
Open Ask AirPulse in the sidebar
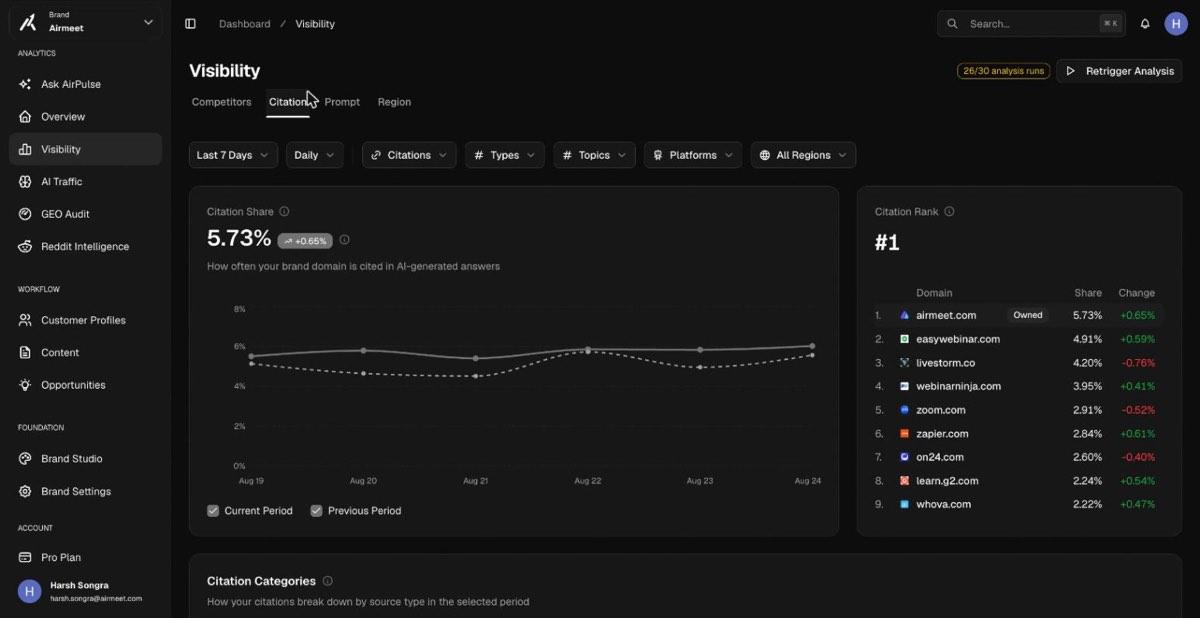(x=85, y=84)
